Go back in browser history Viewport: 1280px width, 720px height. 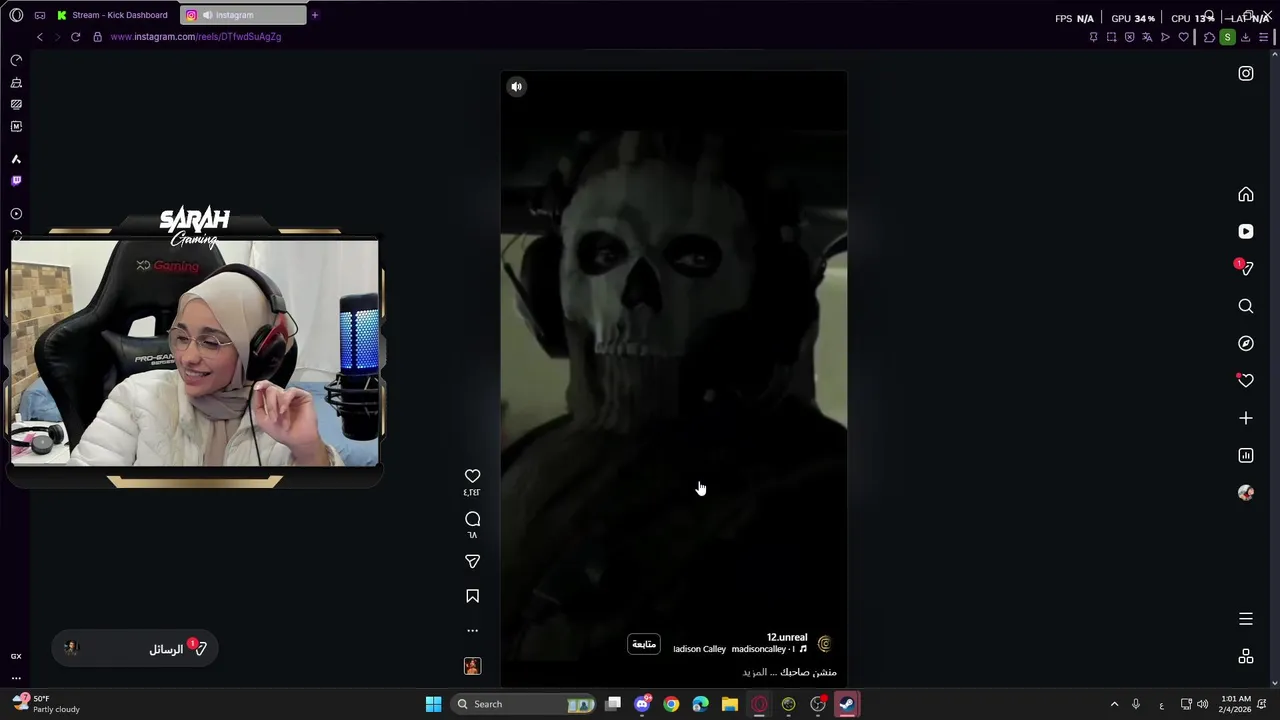40,37
